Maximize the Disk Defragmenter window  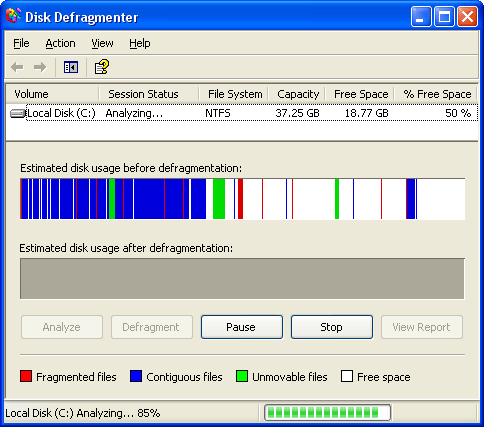click(444, 16)
